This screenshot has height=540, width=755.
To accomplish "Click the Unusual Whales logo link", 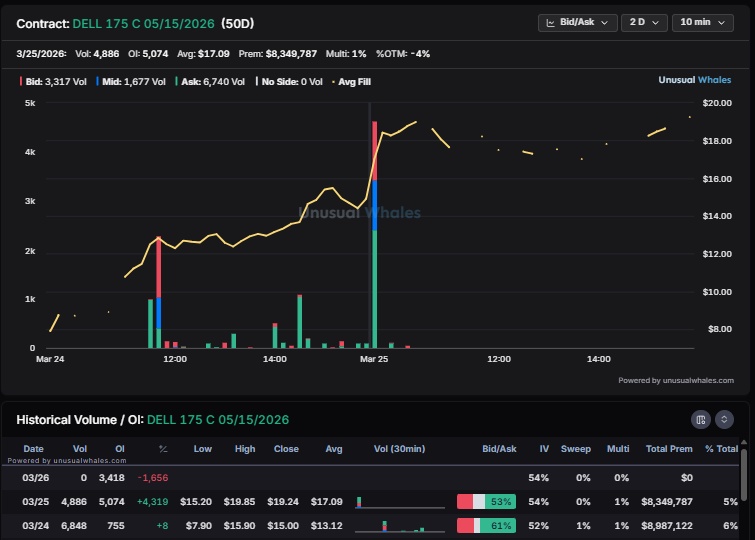I will 694,80.
